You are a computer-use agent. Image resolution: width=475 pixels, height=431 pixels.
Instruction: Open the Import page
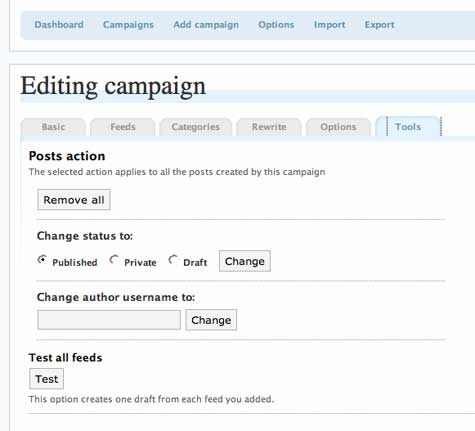(329, 25)
